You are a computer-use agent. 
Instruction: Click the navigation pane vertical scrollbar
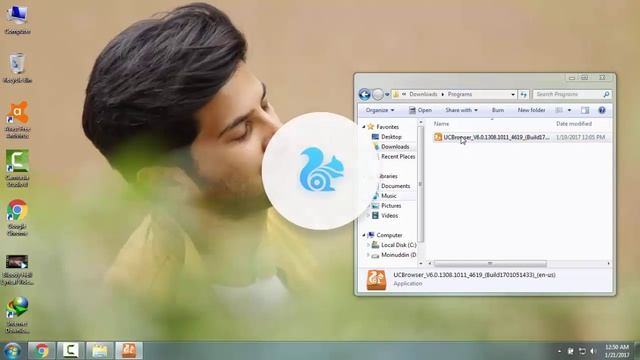[420, 184]
